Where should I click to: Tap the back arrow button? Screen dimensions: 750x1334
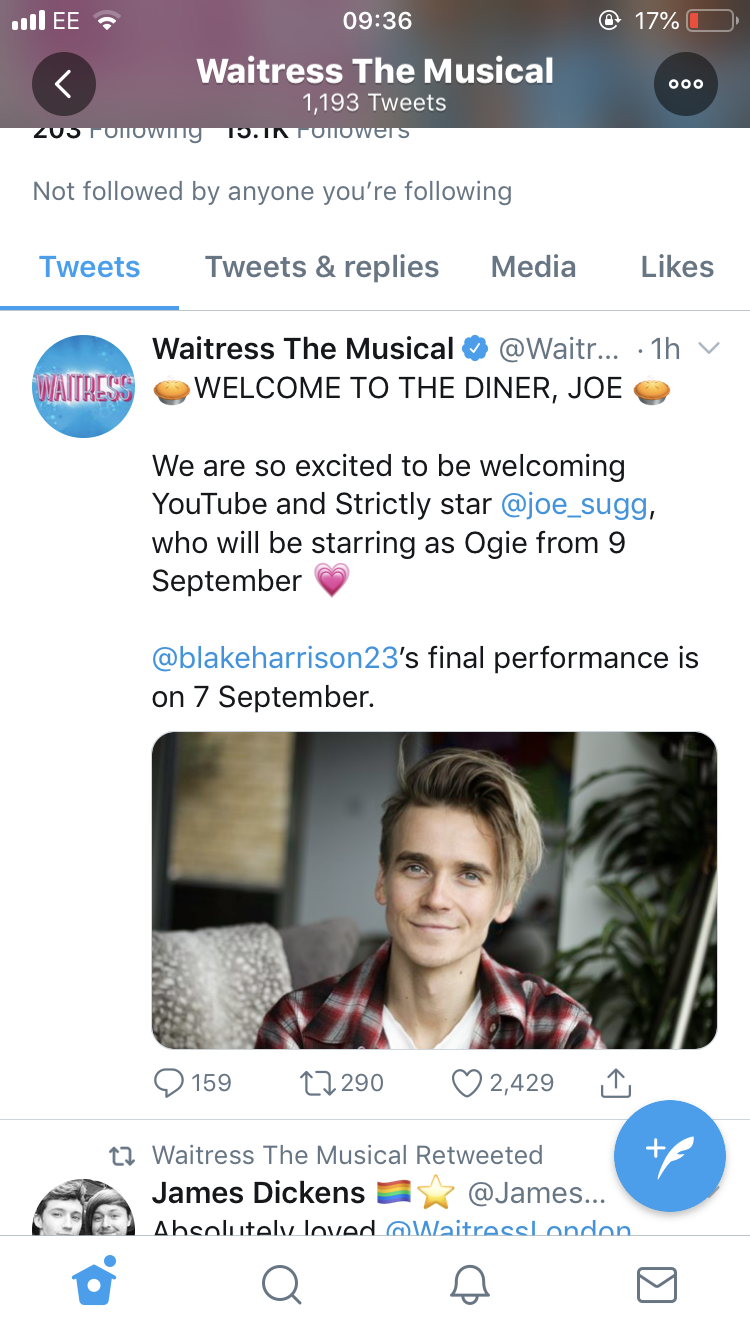pos(64,84)
